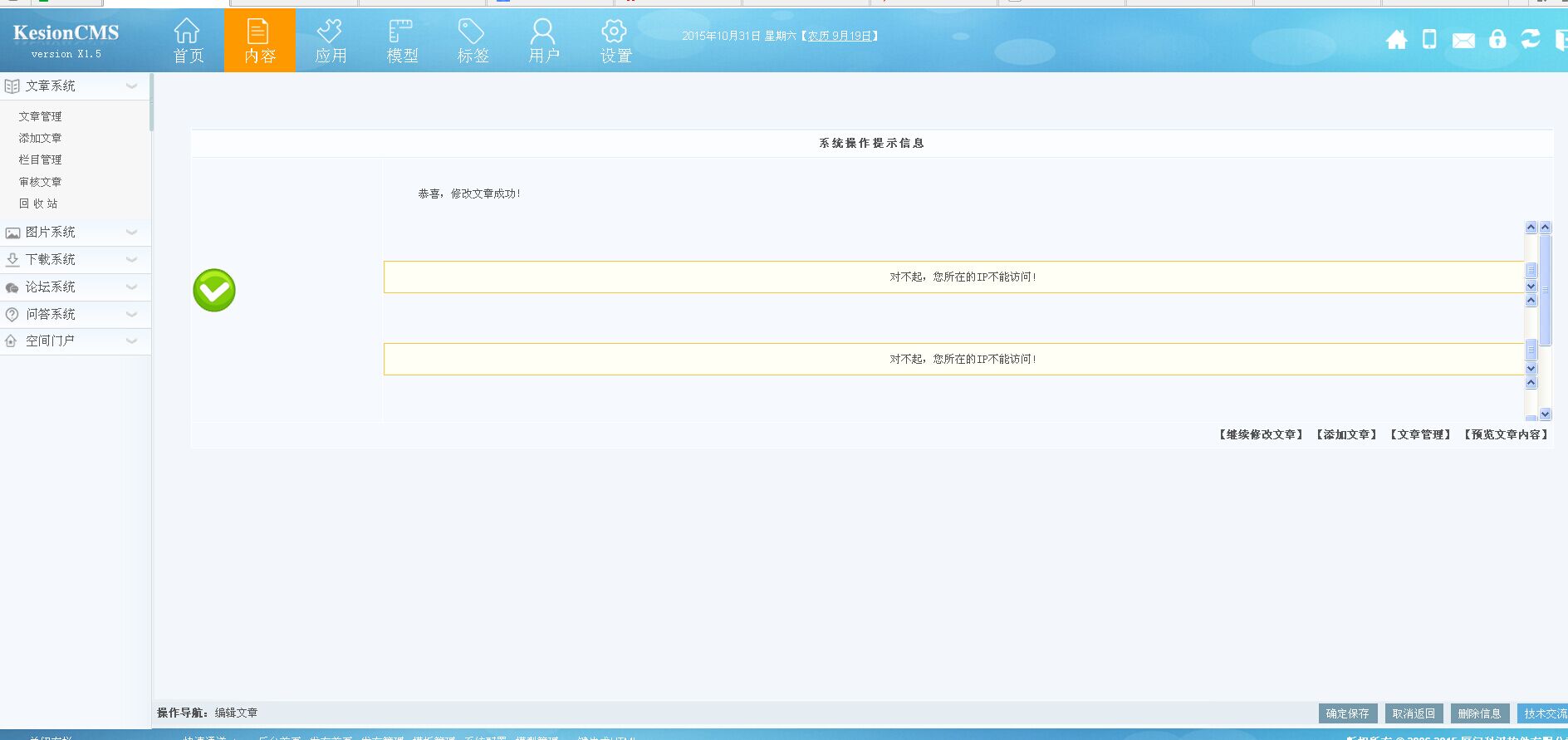1568x740 pixels.
Task: Open the 设置 settings tab
Action: [615, 41]
